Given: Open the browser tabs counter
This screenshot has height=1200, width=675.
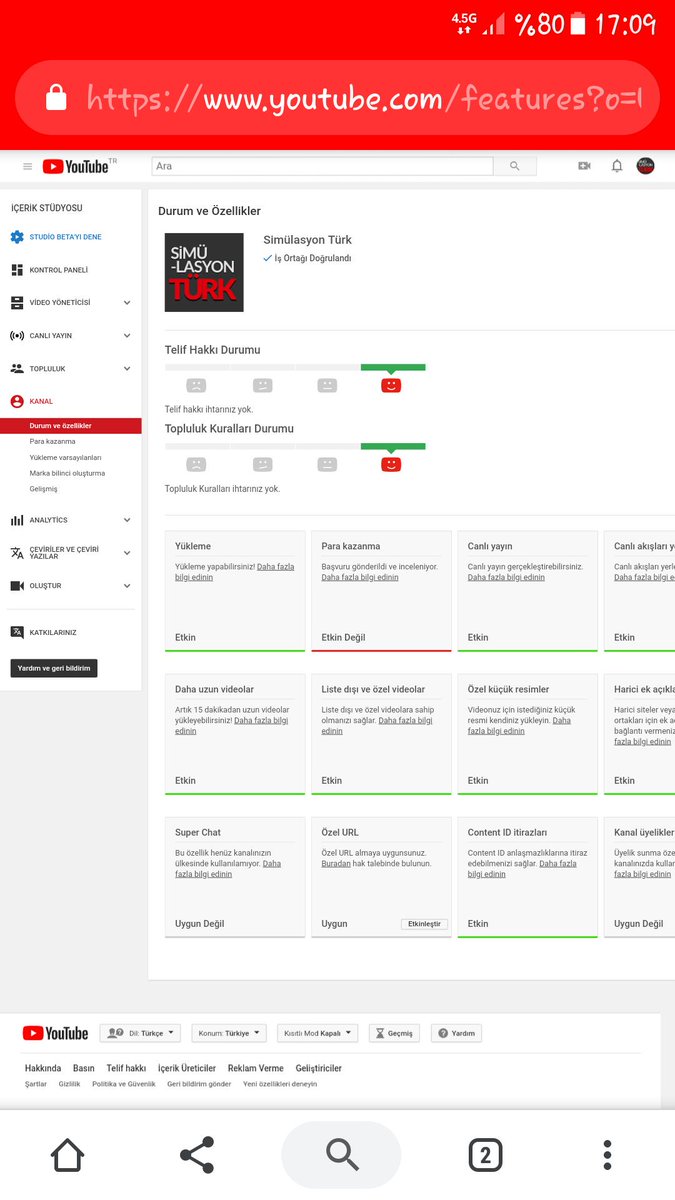Looking at the screenshot, I should click(485, 1155).
